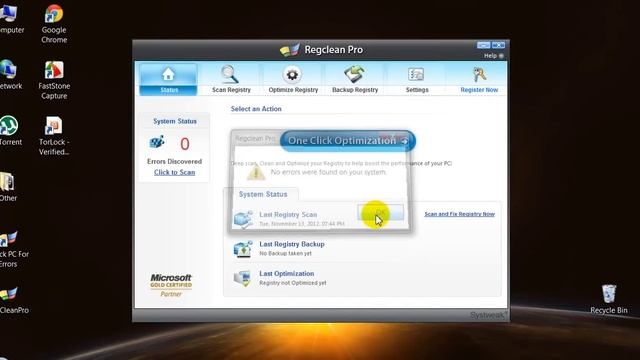Click the Click to Scan link
The width and height of the screenshot is (640, 360).
click(174, 172)
